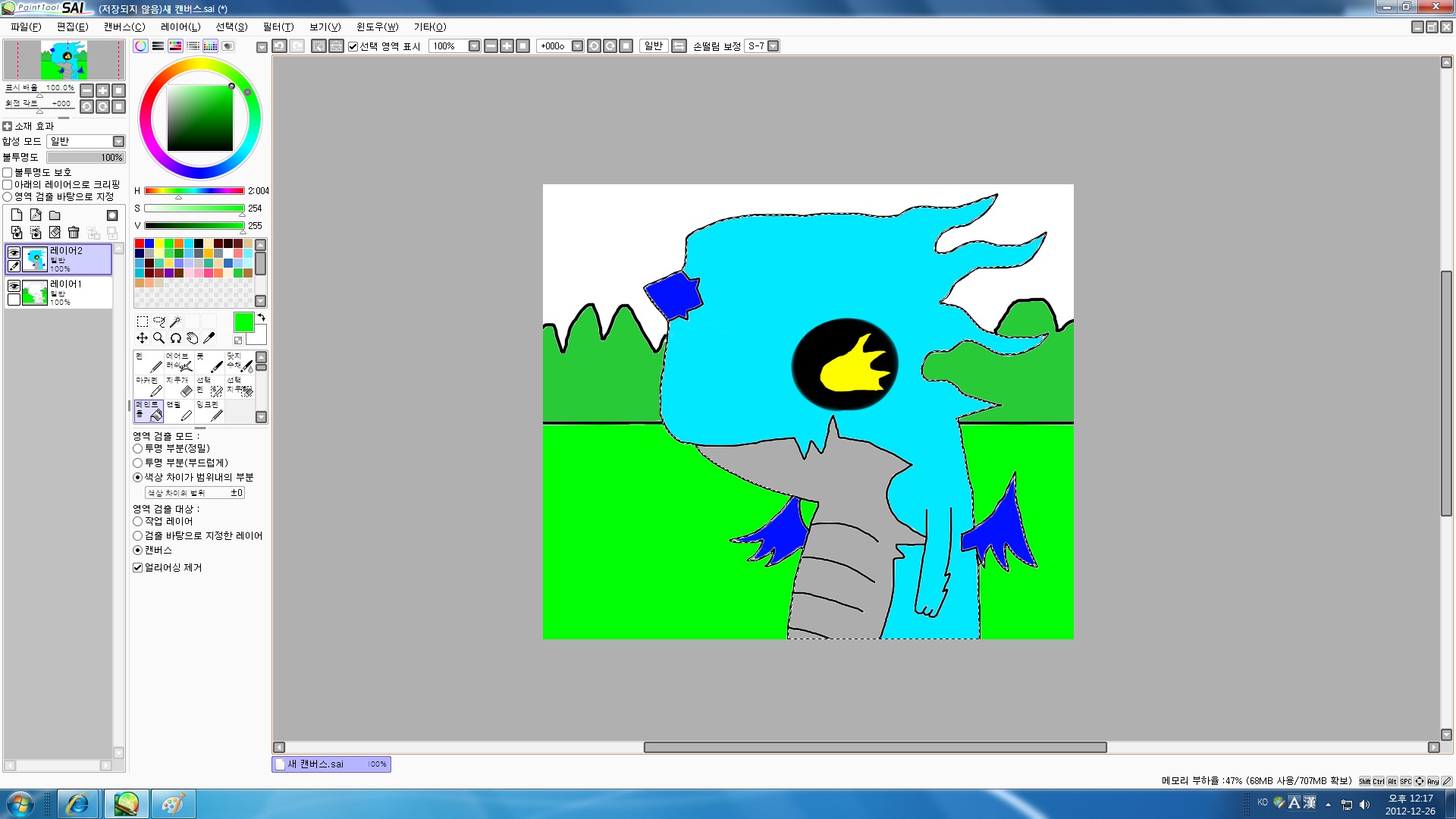Create a new layer folder
Viewport: 1456px width, 819px height.
(55, 215)
